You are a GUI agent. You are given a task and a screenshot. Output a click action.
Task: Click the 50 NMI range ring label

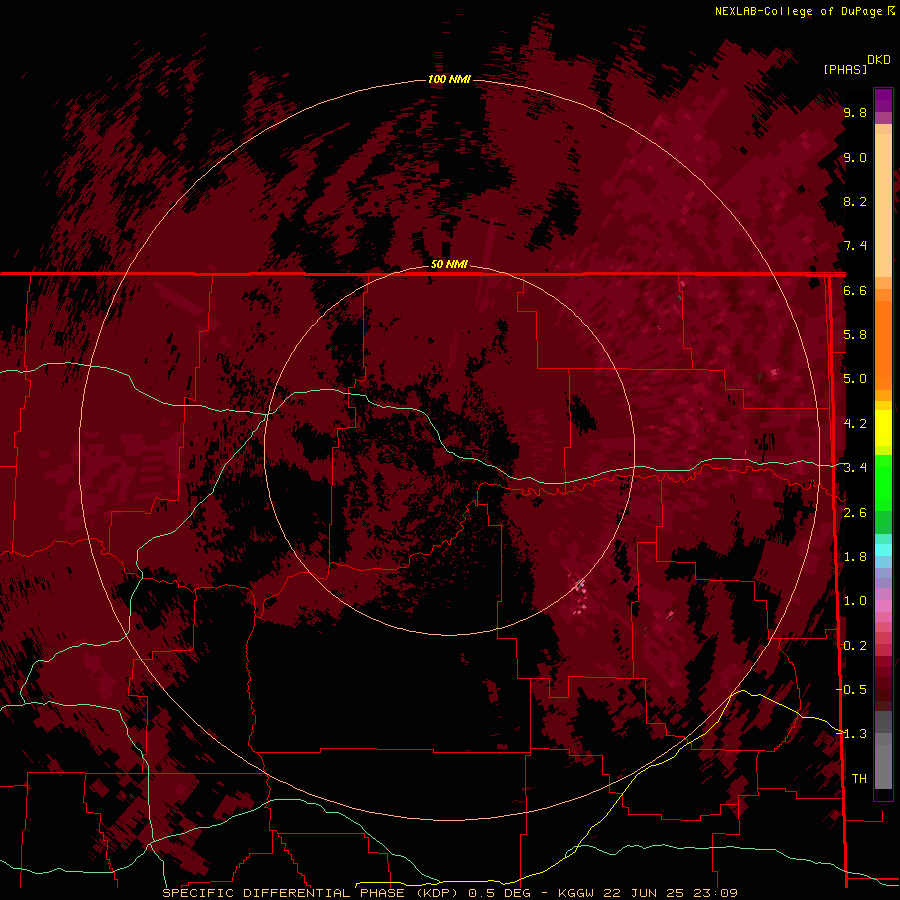pyautogui.click(x=449, y=264)
